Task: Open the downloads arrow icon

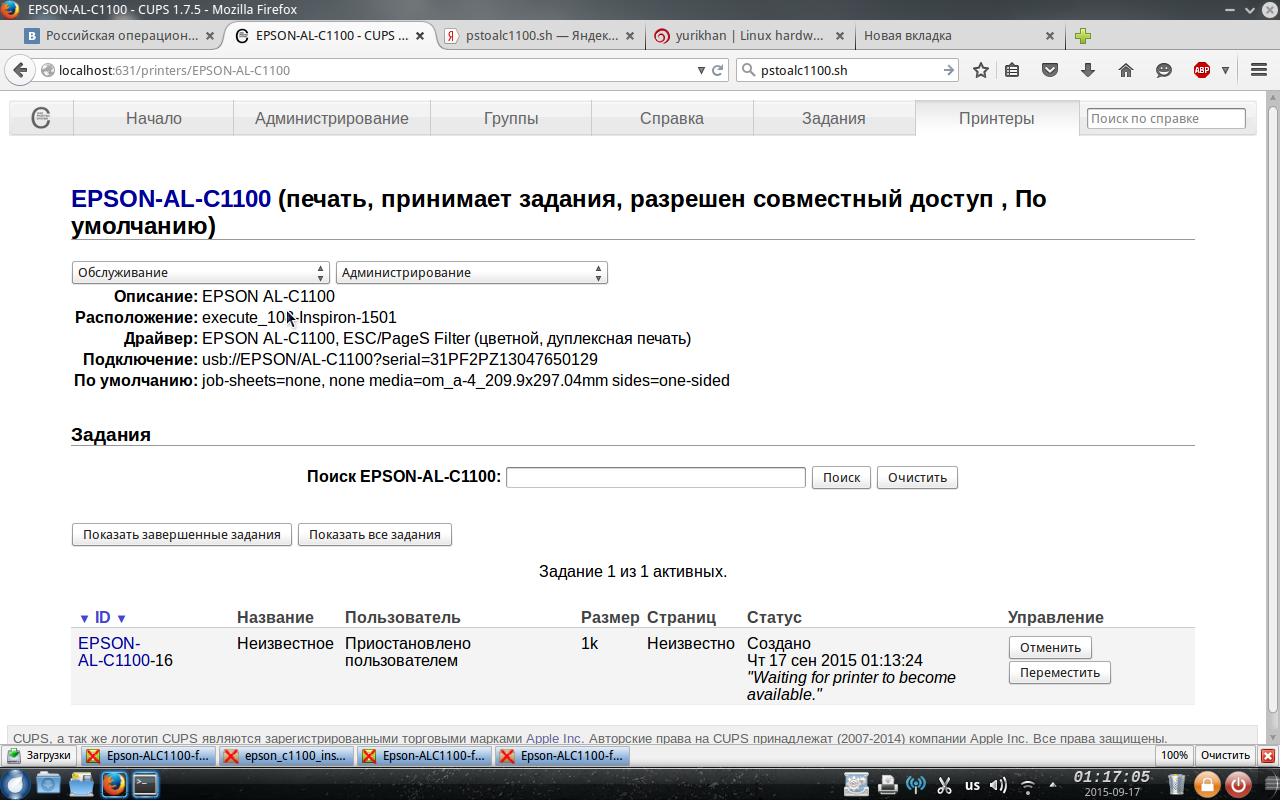Action: (1088, 70)
